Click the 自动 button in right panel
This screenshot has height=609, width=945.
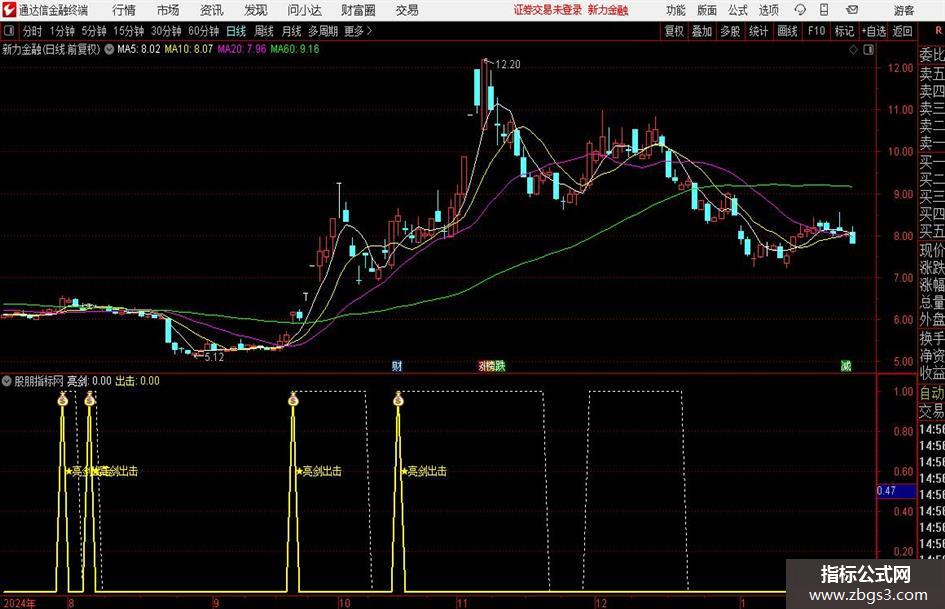tap(932, 393)
